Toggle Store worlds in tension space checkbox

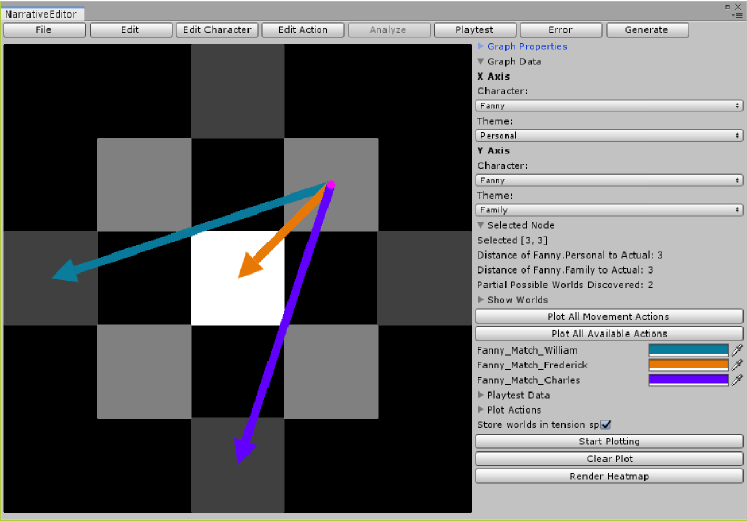click(x=606, y=425)
